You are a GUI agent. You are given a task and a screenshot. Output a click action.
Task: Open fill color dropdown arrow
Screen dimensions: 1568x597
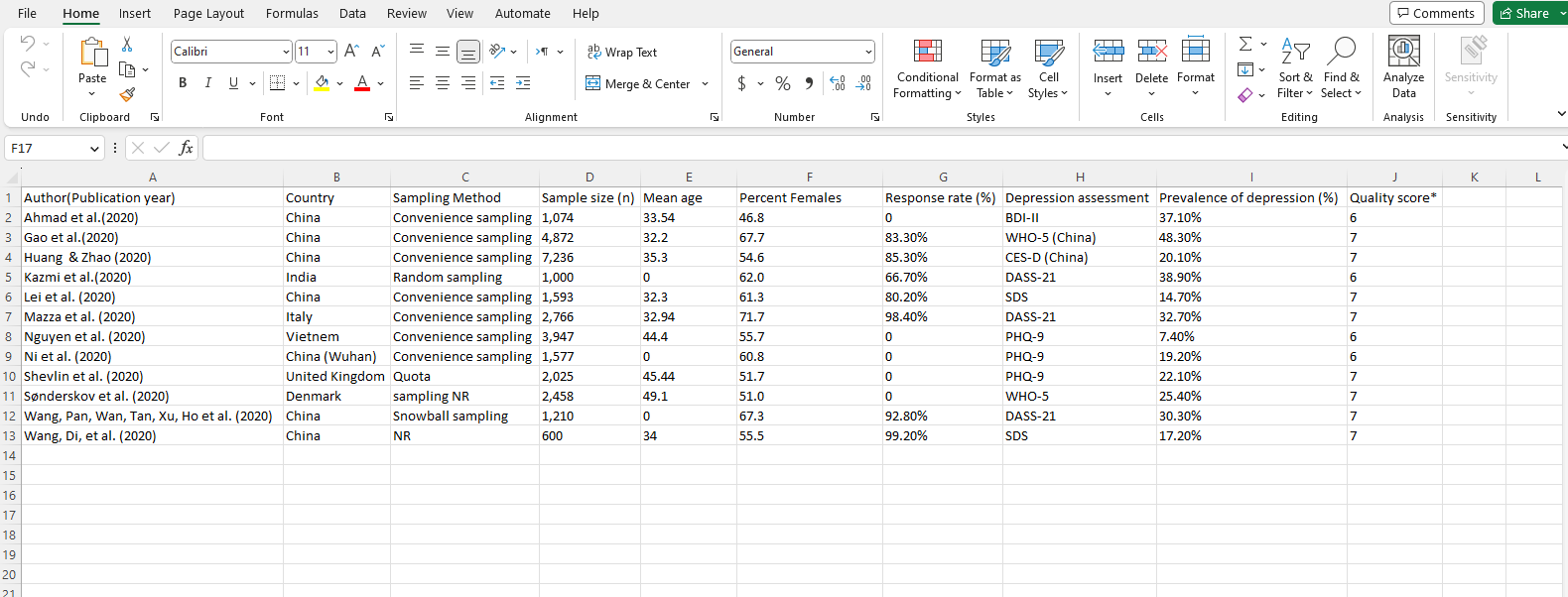(339, 83)
